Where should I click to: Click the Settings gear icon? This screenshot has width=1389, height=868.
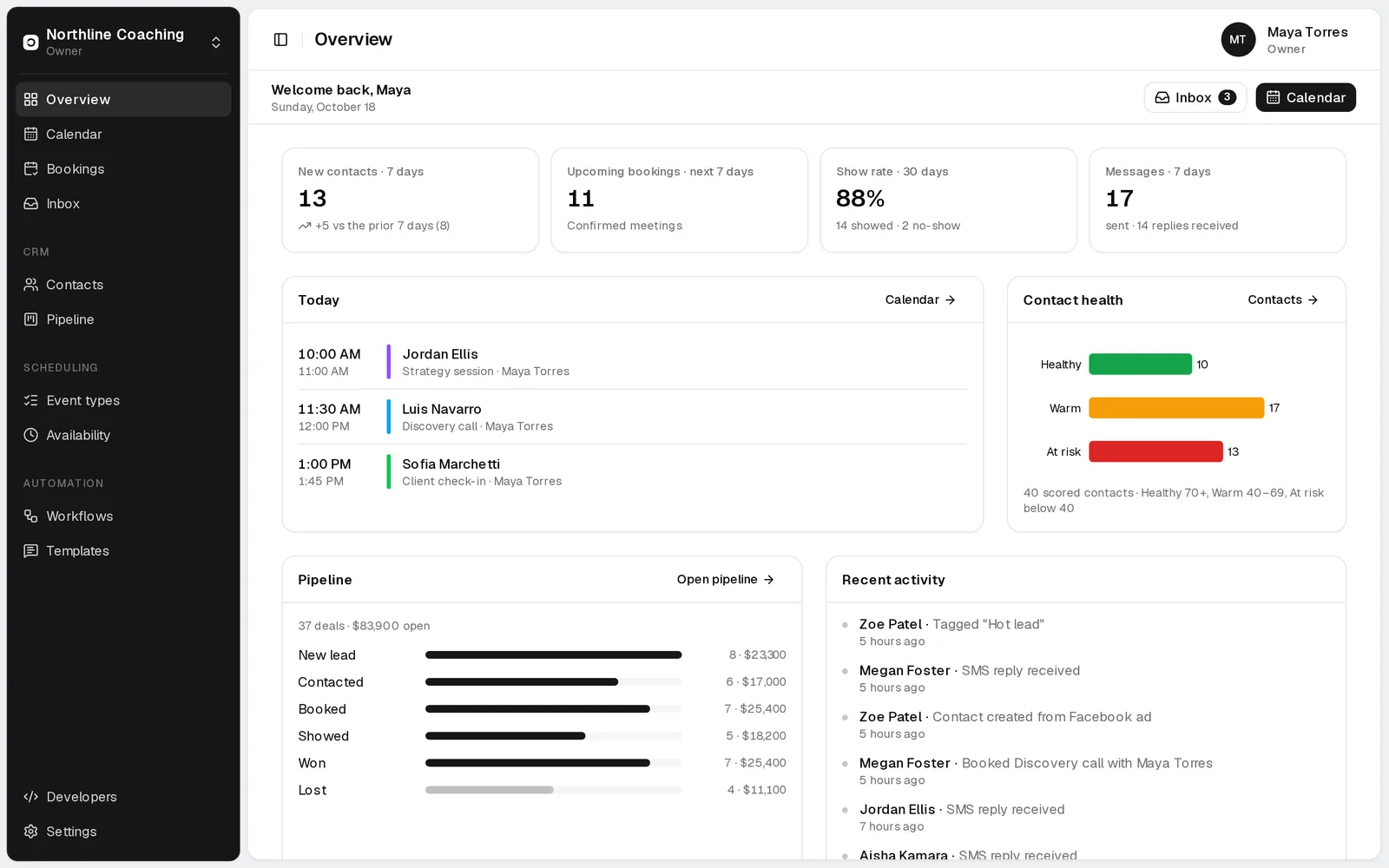(x=31, y=832)
